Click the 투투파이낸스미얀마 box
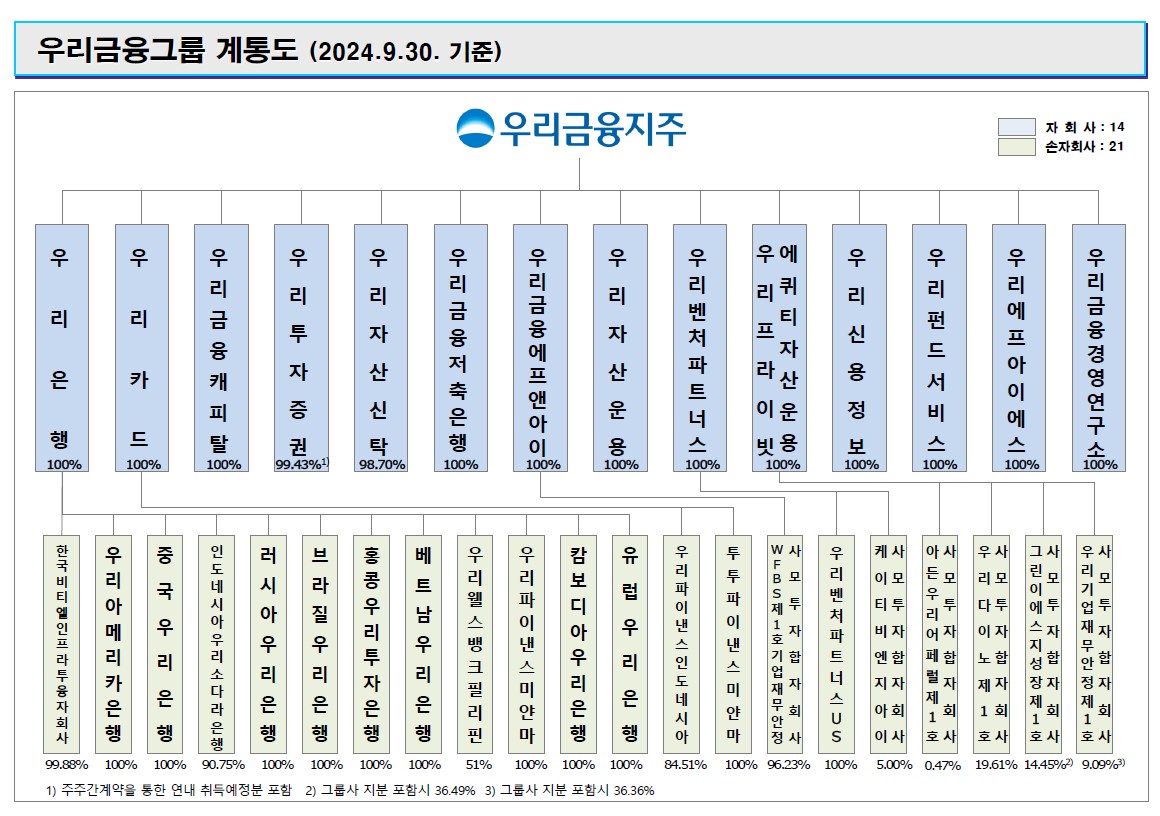This screenshot has width=1160, height=816. point(733,644)
